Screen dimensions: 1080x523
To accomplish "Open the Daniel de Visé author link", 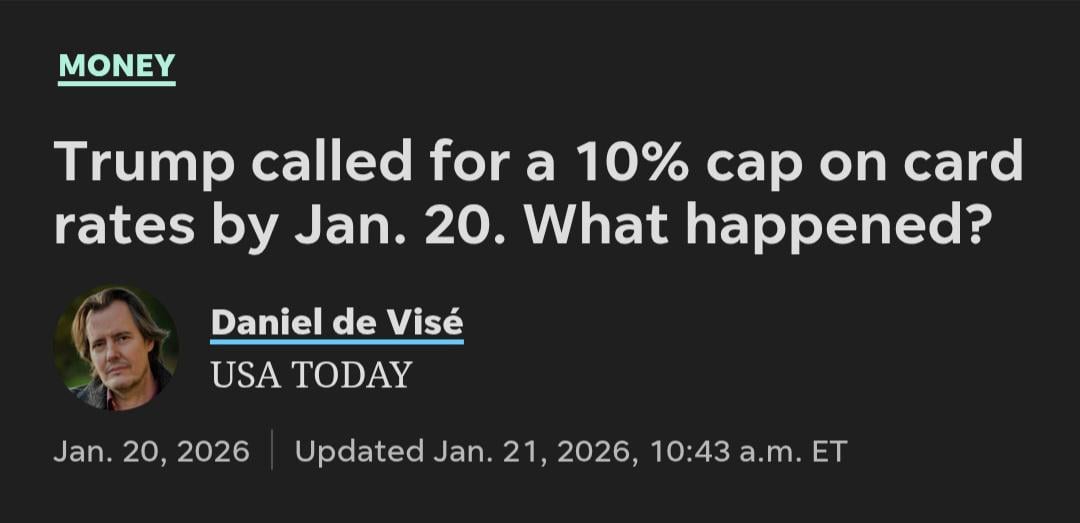I will 337,323.
